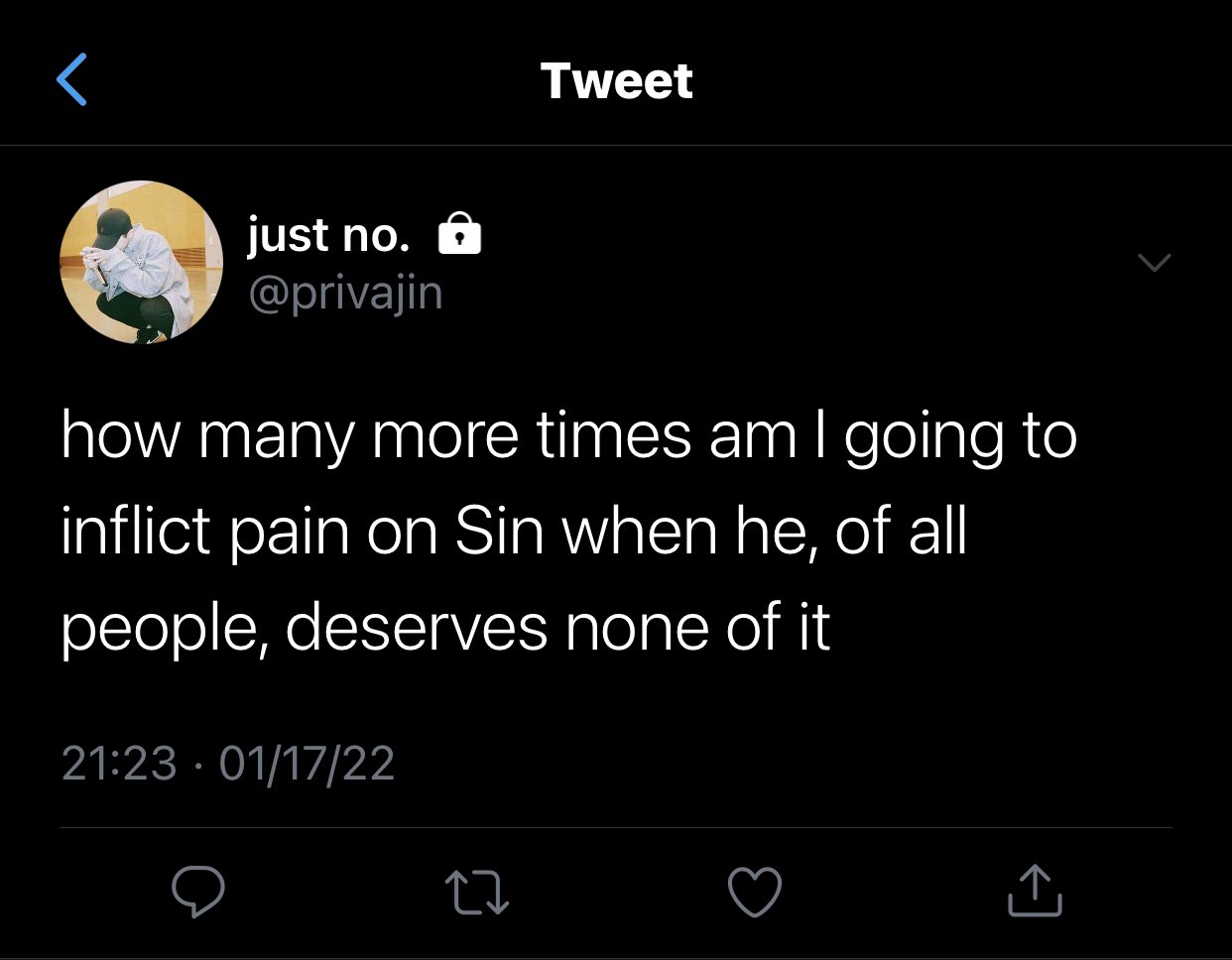
Task: Tap the word inflict in the tweet
Action: [136, 533]
